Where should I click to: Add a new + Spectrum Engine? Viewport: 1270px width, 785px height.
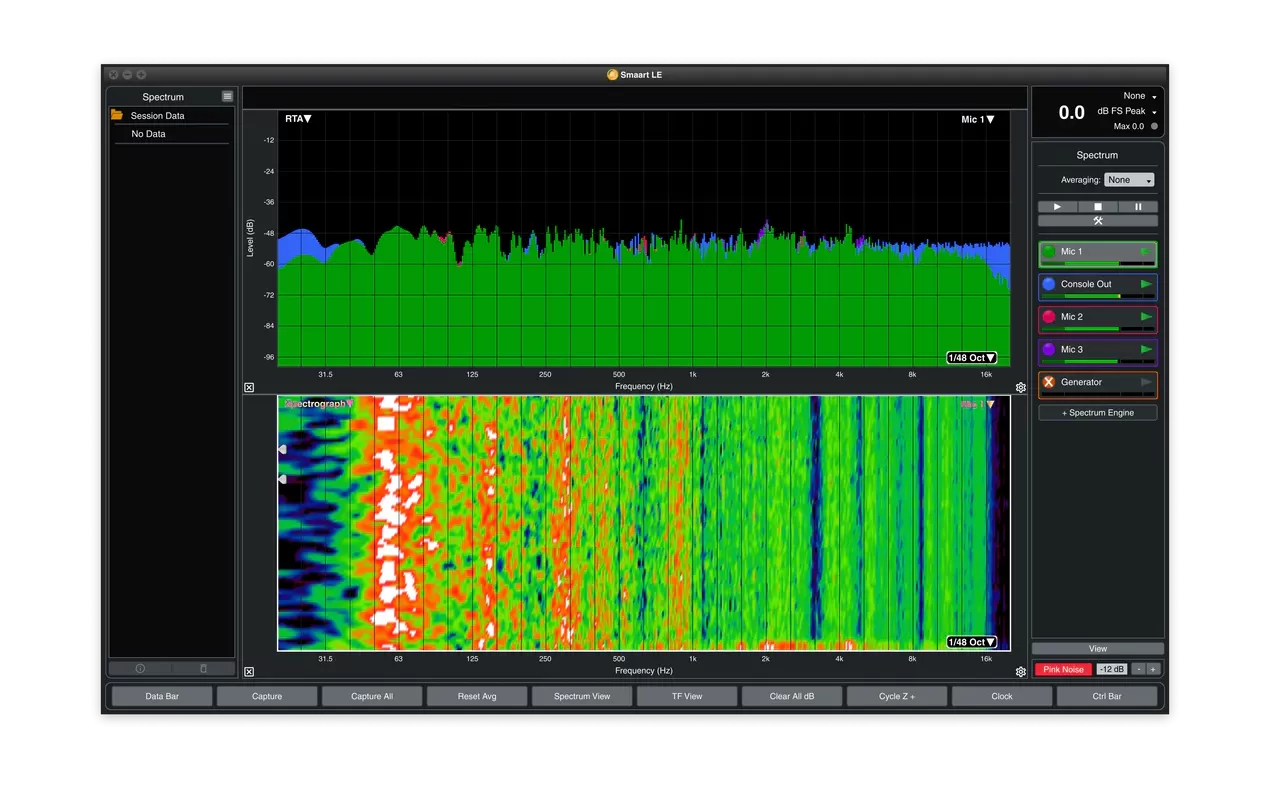(1097, 413)
